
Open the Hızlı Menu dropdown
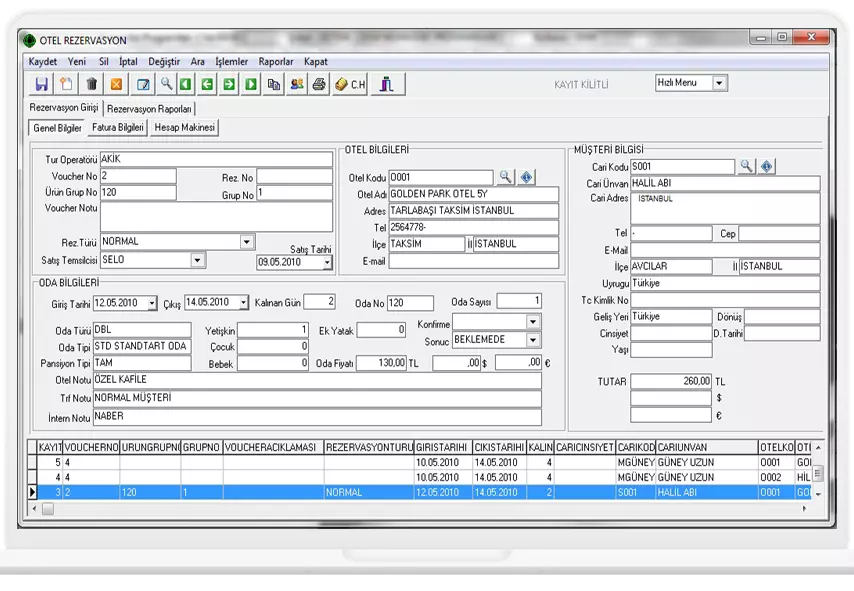[719, 83]
